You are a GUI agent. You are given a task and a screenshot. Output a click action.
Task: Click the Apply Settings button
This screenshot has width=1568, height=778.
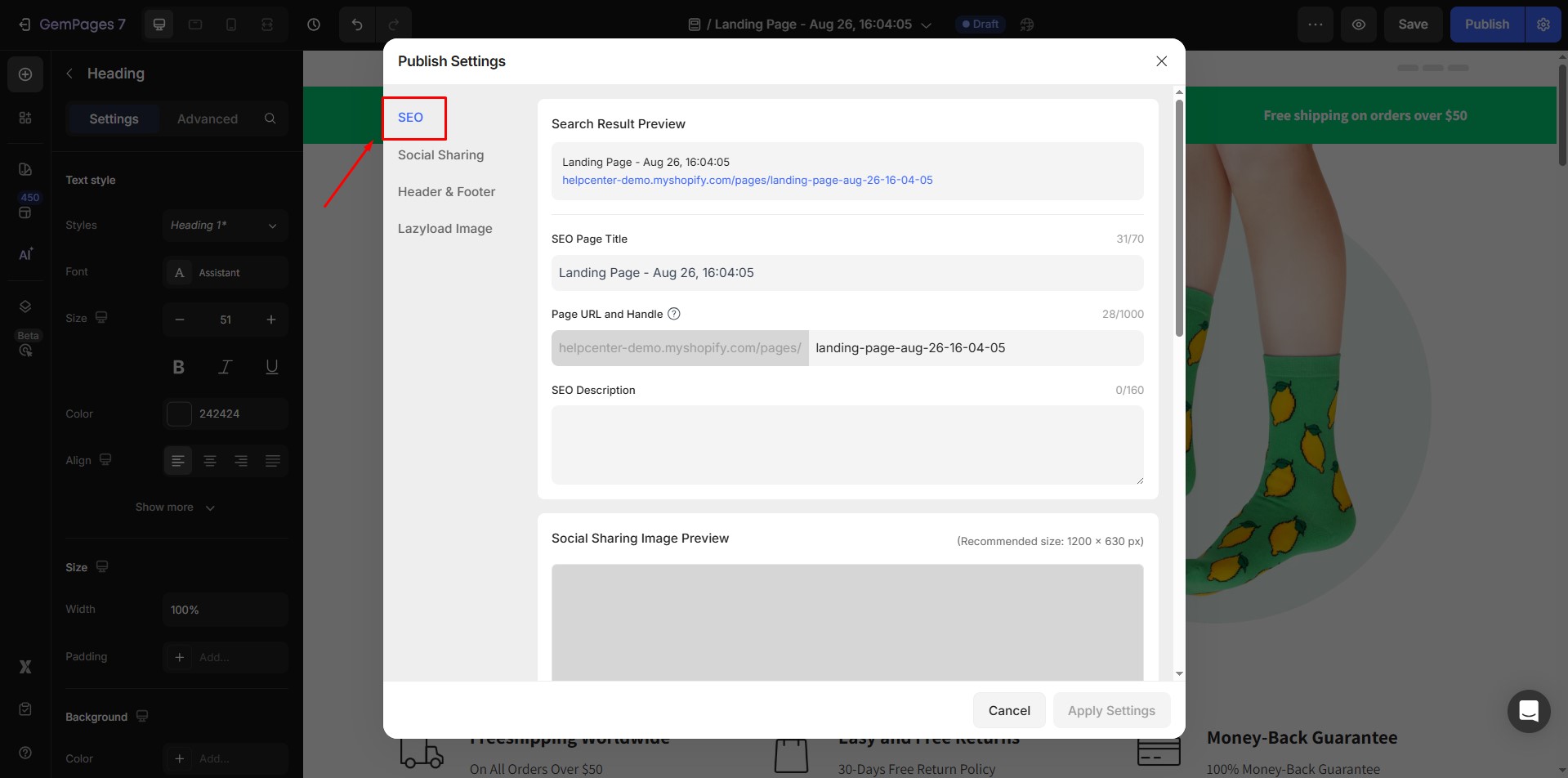(x=1110, y=710)
